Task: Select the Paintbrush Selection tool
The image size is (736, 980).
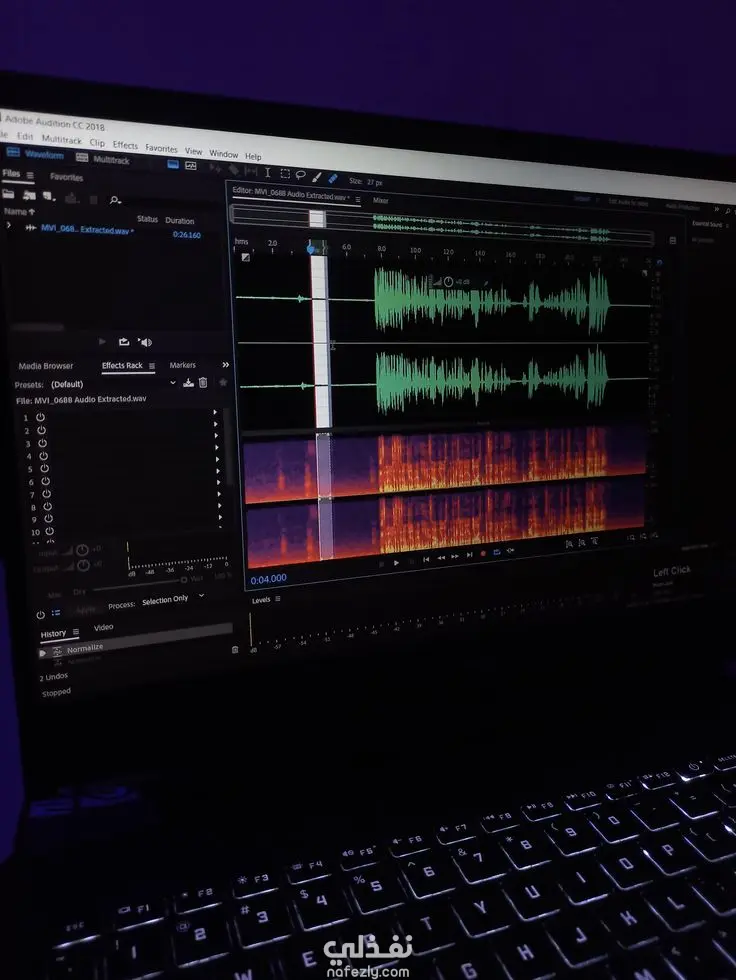Action: click(x=317, y=177)
